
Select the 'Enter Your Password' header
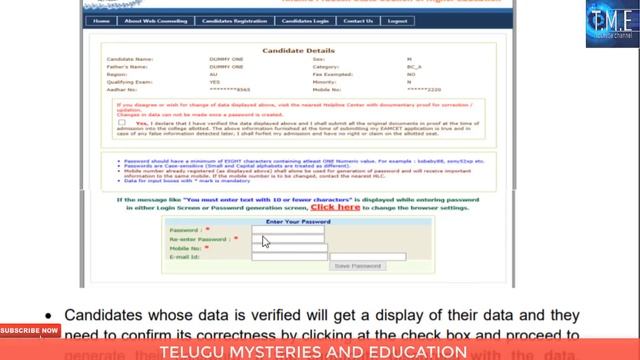298,222
